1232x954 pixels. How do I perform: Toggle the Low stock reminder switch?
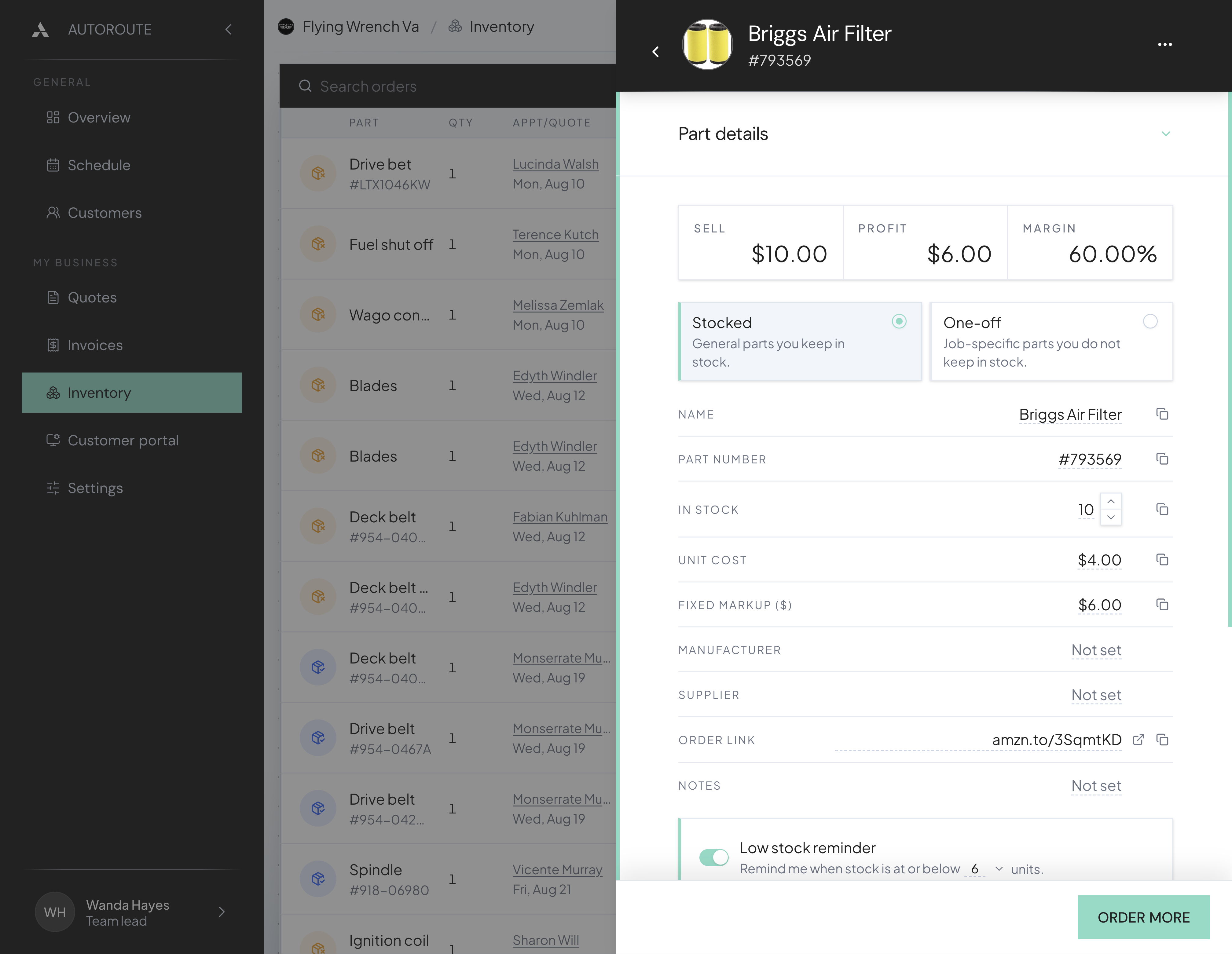tap(713, 857)
